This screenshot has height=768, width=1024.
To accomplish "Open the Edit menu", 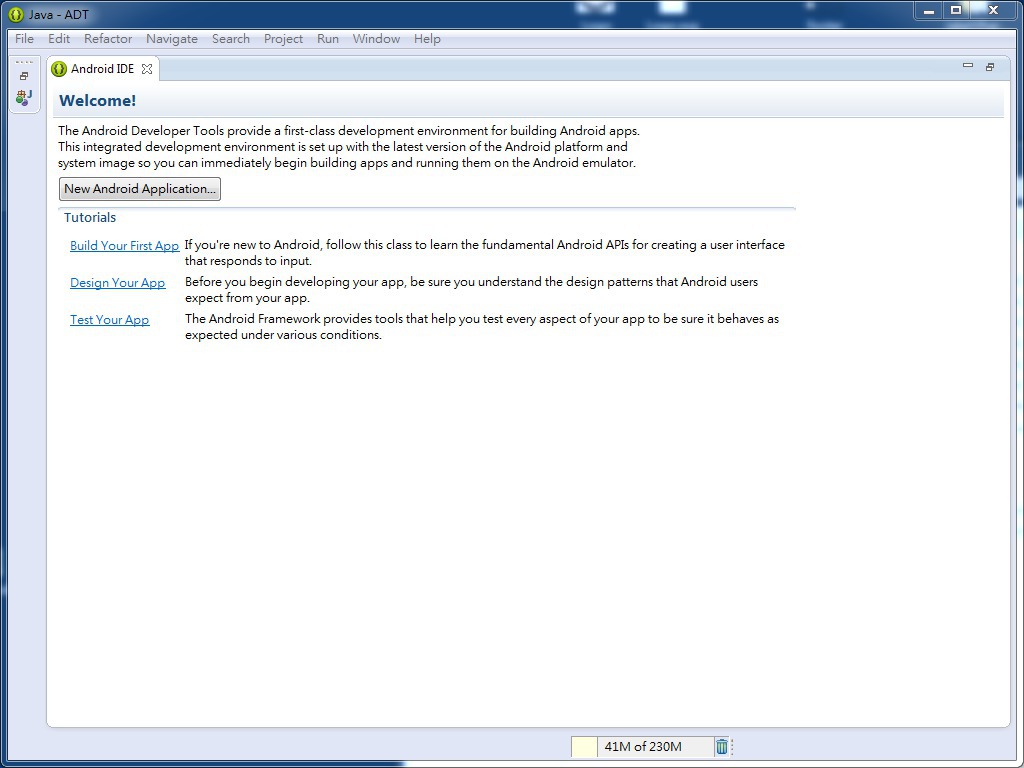I will pos(59,39).
